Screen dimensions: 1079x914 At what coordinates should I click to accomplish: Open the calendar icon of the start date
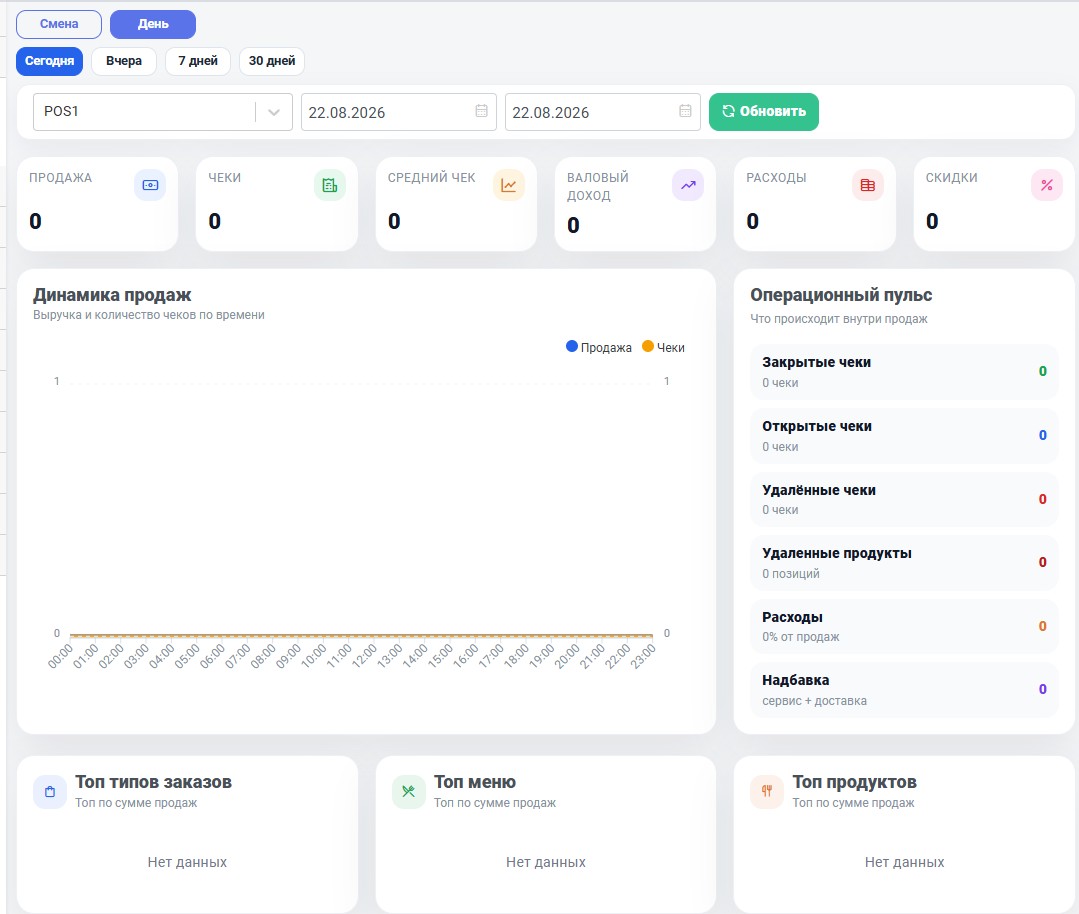coord(482,111)
